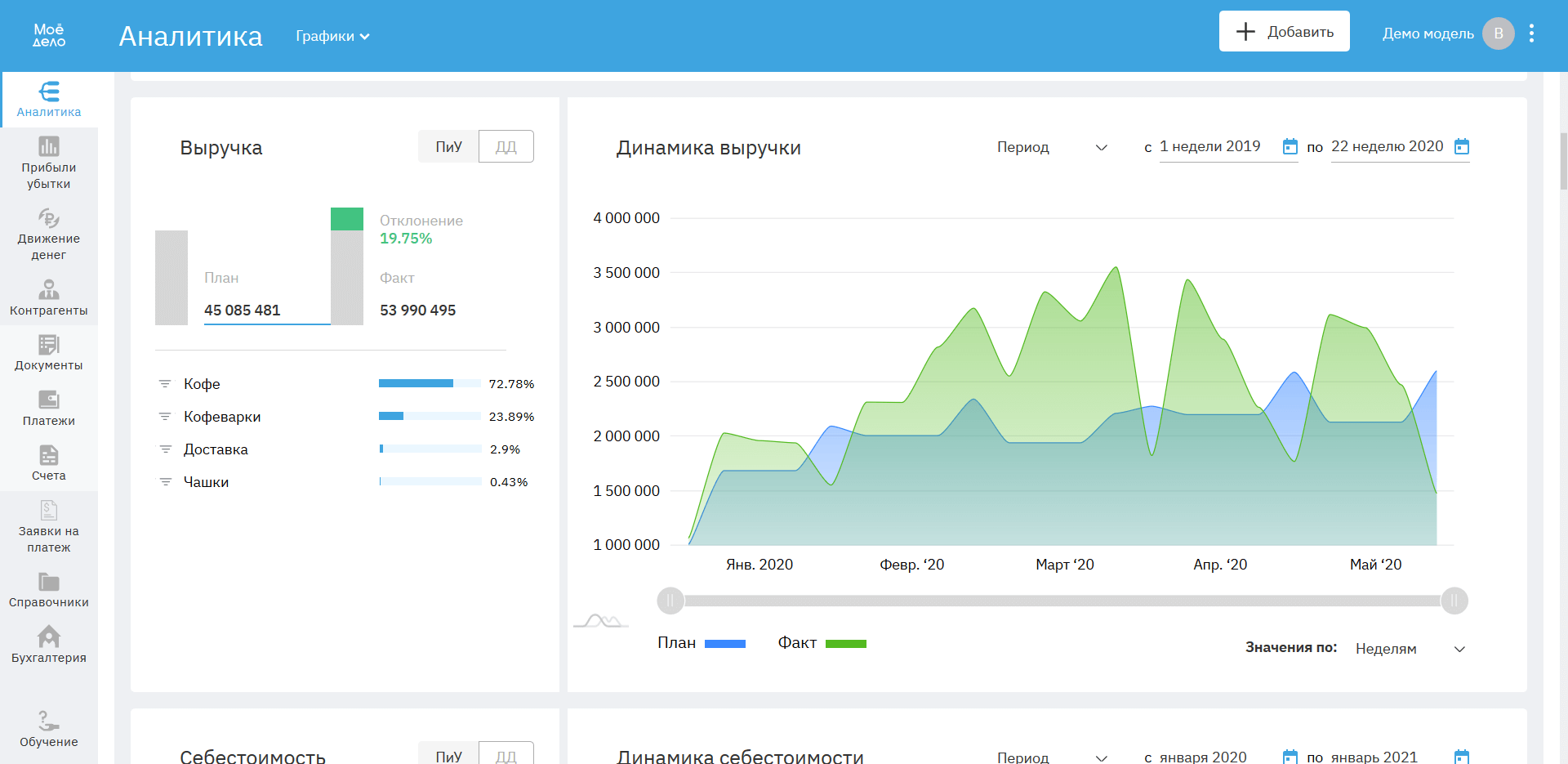1568x764 pixels.
Task: Switch Себестоимость card to ДД
Action: point(506,753)
